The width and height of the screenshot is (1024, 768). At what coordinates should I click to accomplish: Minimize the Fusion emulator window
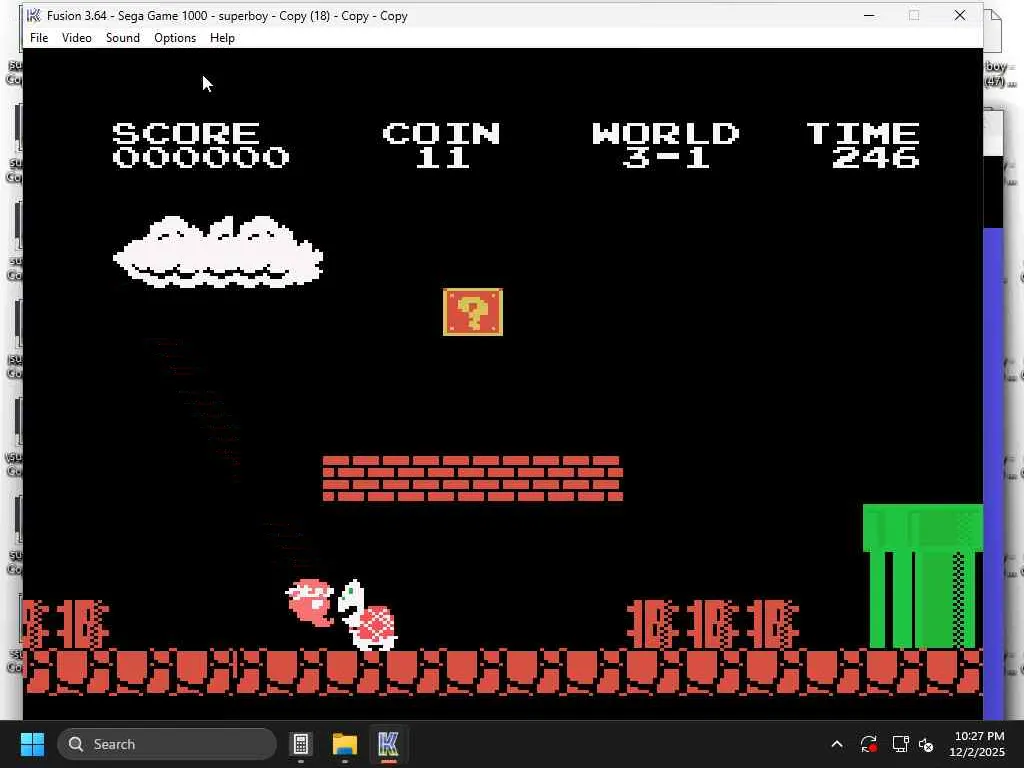pos(869,16)
